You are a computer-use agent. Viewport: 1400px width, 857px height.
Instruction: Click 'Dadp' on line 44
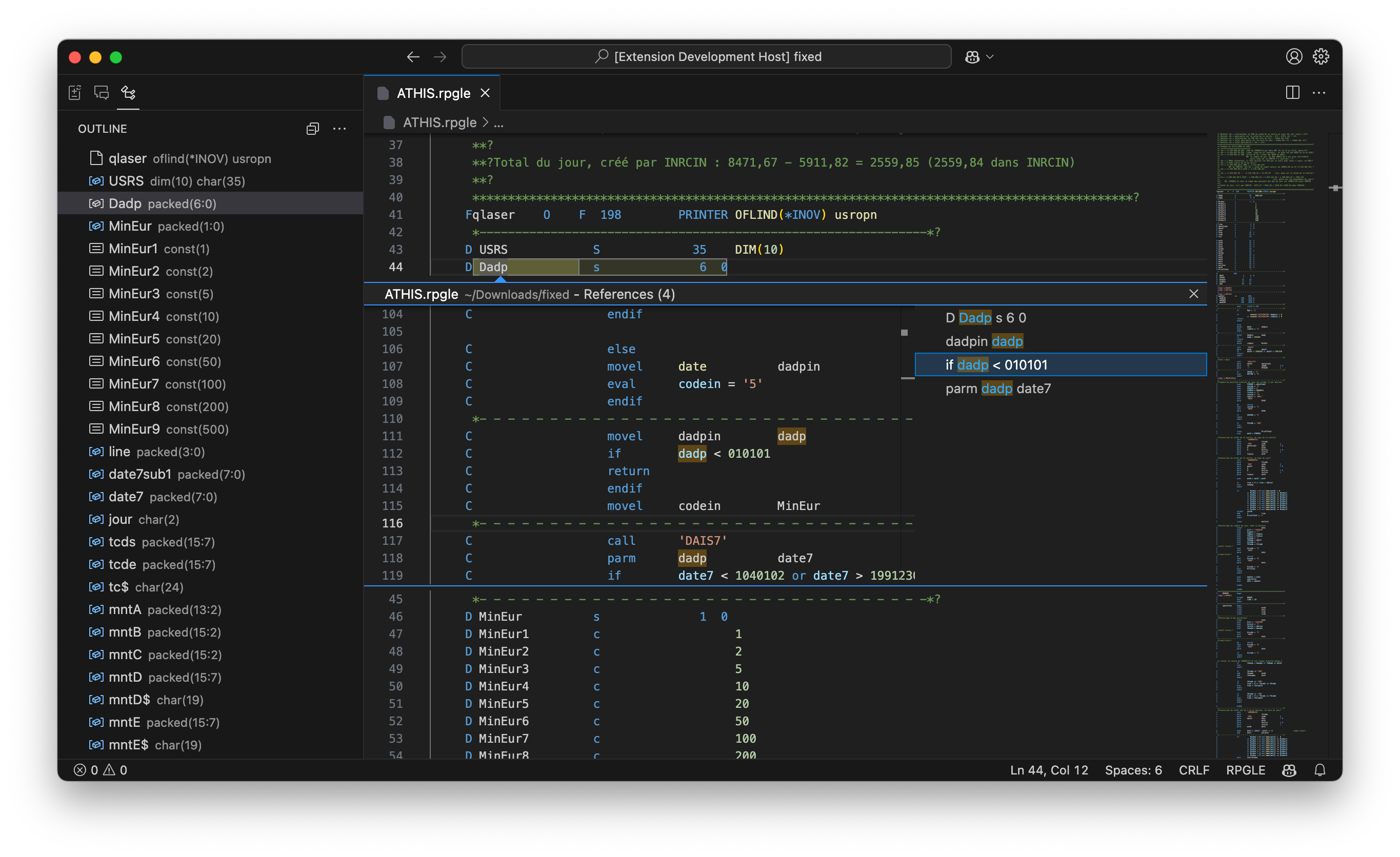[x=493, y=267]
